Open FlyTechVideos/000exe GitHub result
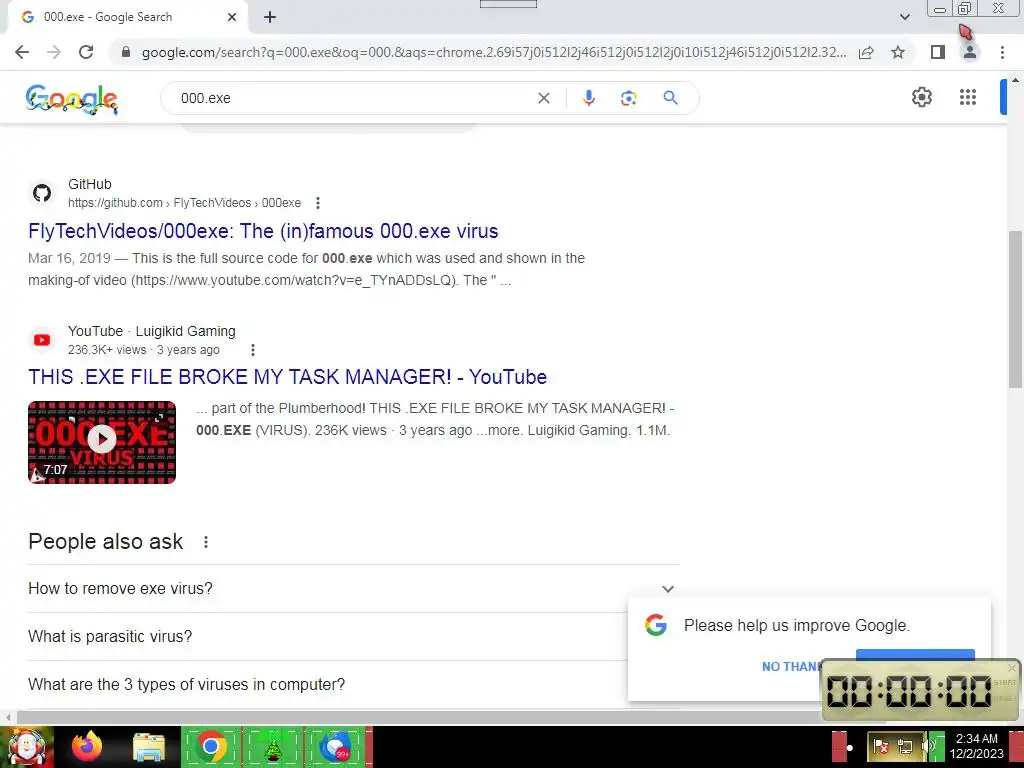 pos(263,231)
